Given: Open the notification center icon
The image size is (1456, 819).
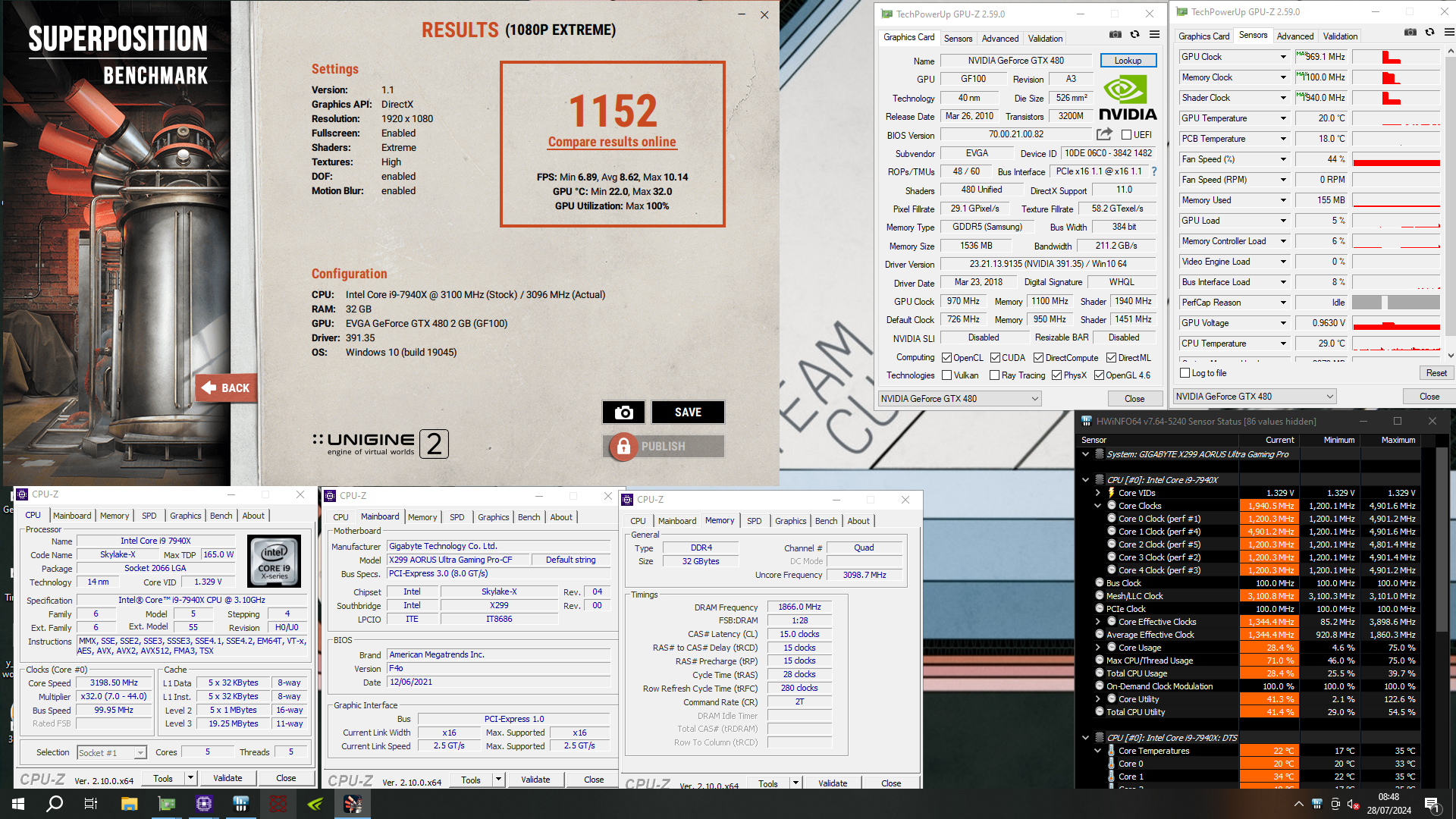Looking at the screenshot, I should click(x=1431, y=804).
